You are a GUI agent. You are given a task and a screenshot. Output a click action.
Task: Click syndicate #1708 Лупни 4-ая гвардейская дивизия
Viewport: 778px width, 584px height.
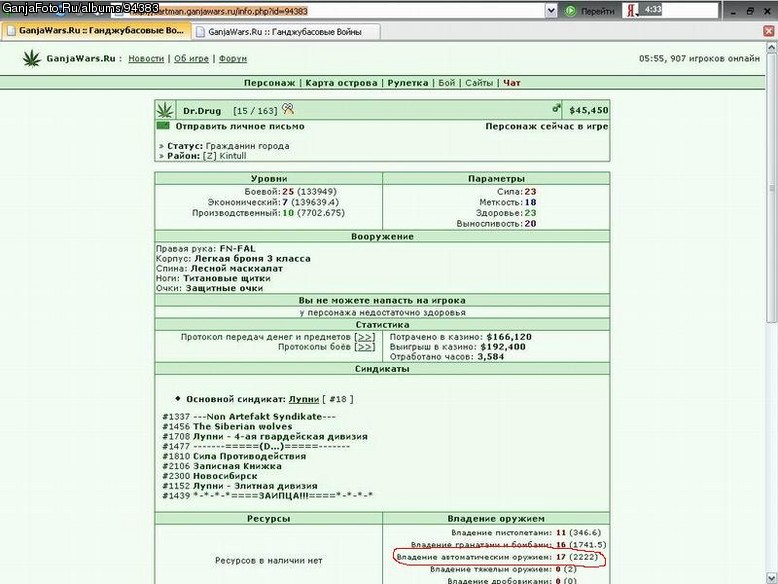[265, 437]
